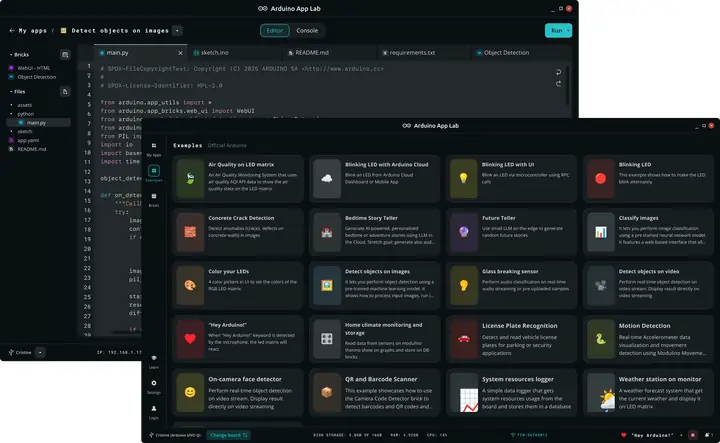Open the app dropdown next to Detect objects on images
Image resolution: width=720 pixels, height=443 pixels.
click(x=177, y=31)
